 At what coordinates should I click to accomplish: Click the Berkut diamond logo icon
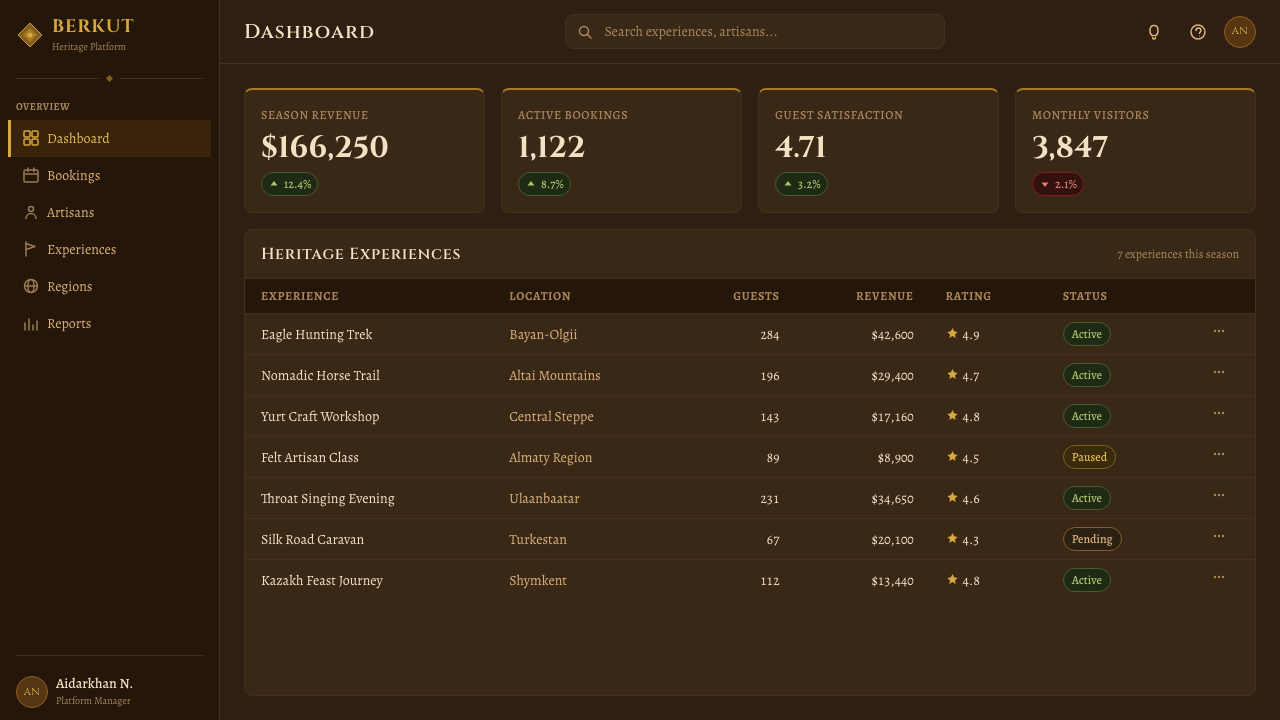pyautogui.click(x=30, y=35)
